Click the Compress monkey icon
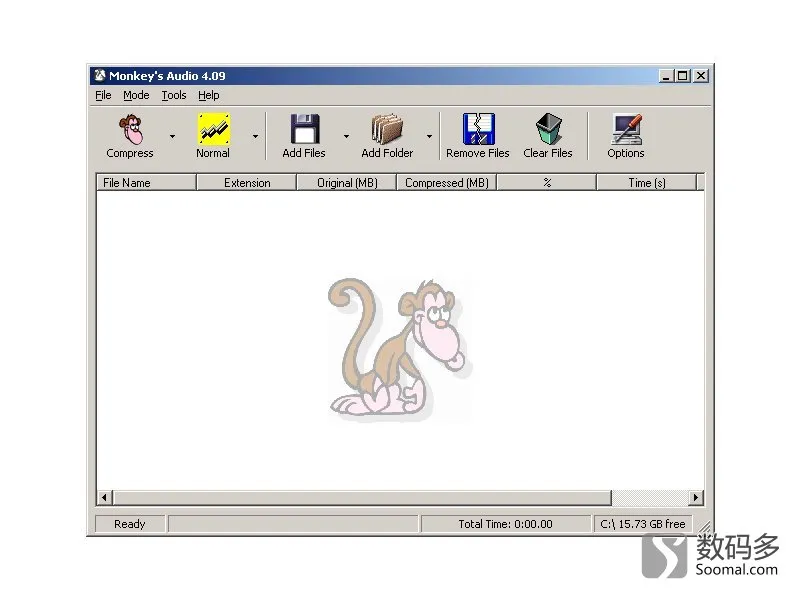Image resolution: width=800 pixels, height=600 pixels. tap(131, 129)
